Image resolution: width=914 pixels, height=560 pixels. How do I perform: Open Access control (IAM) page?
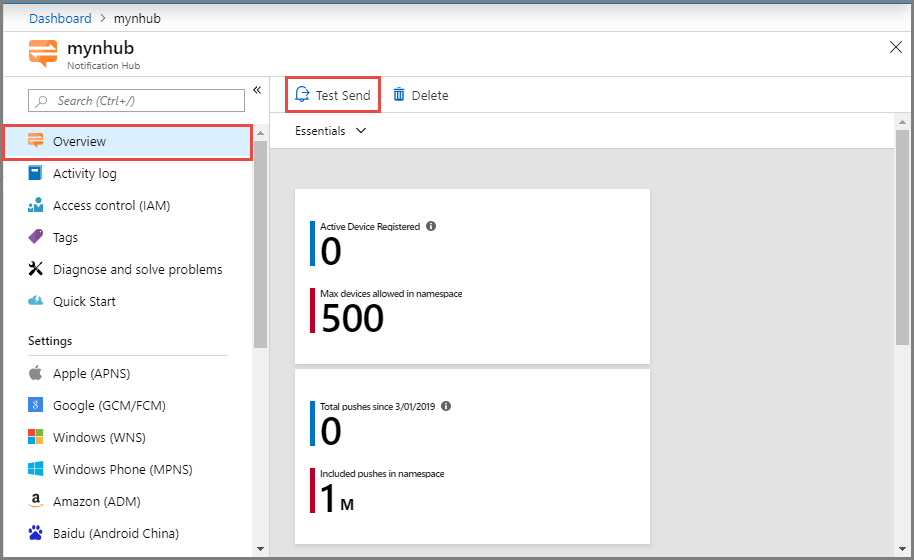[x=111, y=205]
